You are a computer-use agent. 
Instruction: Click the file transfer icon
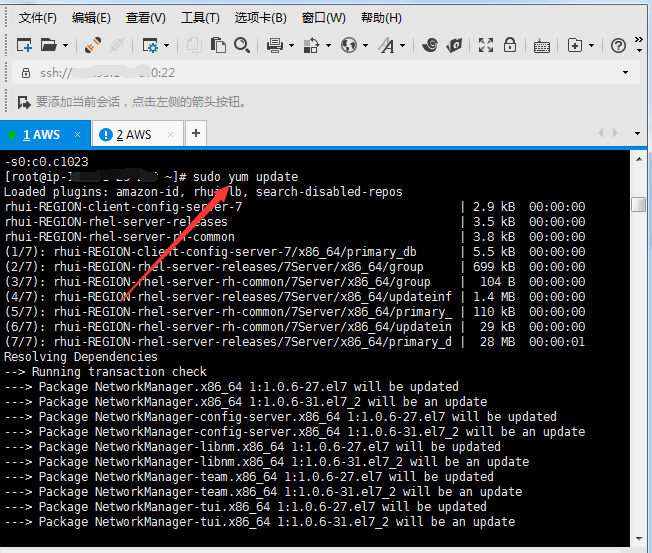(x=311, y=45)
